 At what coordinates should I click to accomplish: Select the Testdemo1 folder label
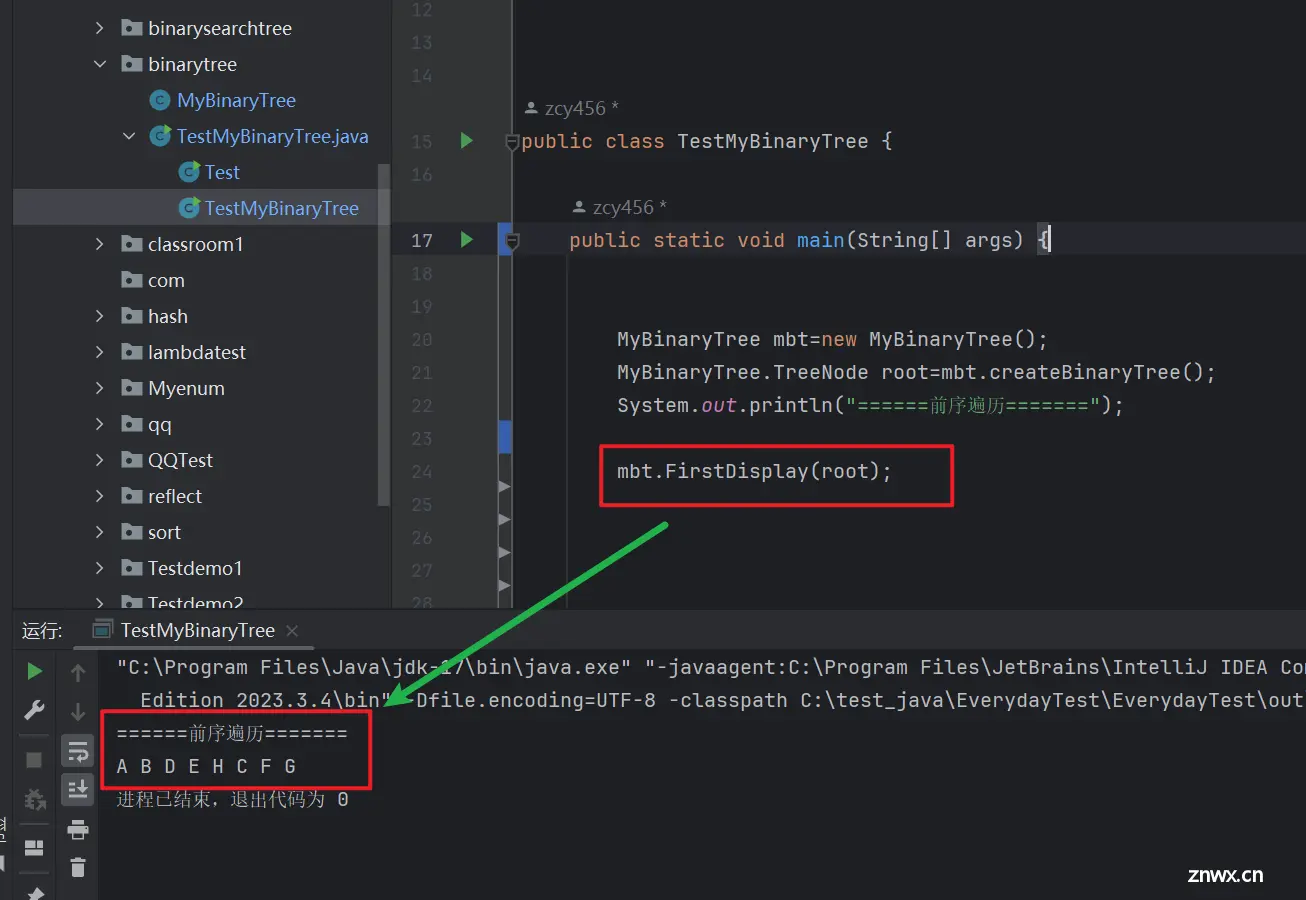pos(195,568)
